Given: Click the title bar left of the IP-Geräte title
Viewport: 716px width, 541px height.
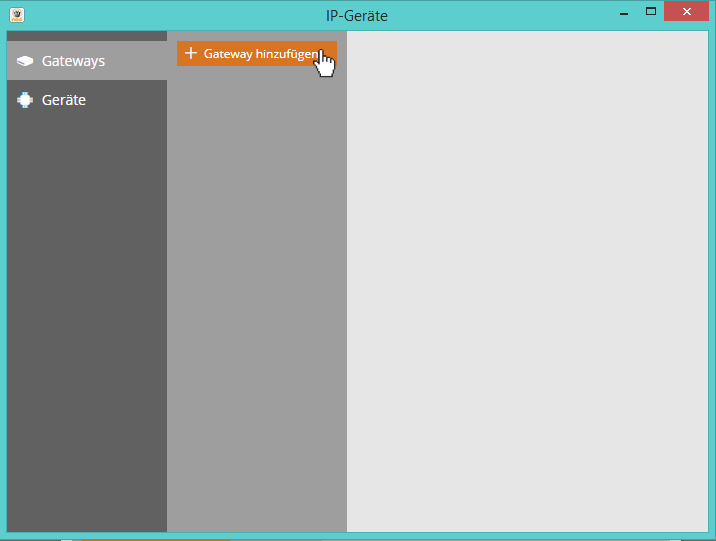Looking at the screenshot, I should pyautogui.click(x=170, y=15).
